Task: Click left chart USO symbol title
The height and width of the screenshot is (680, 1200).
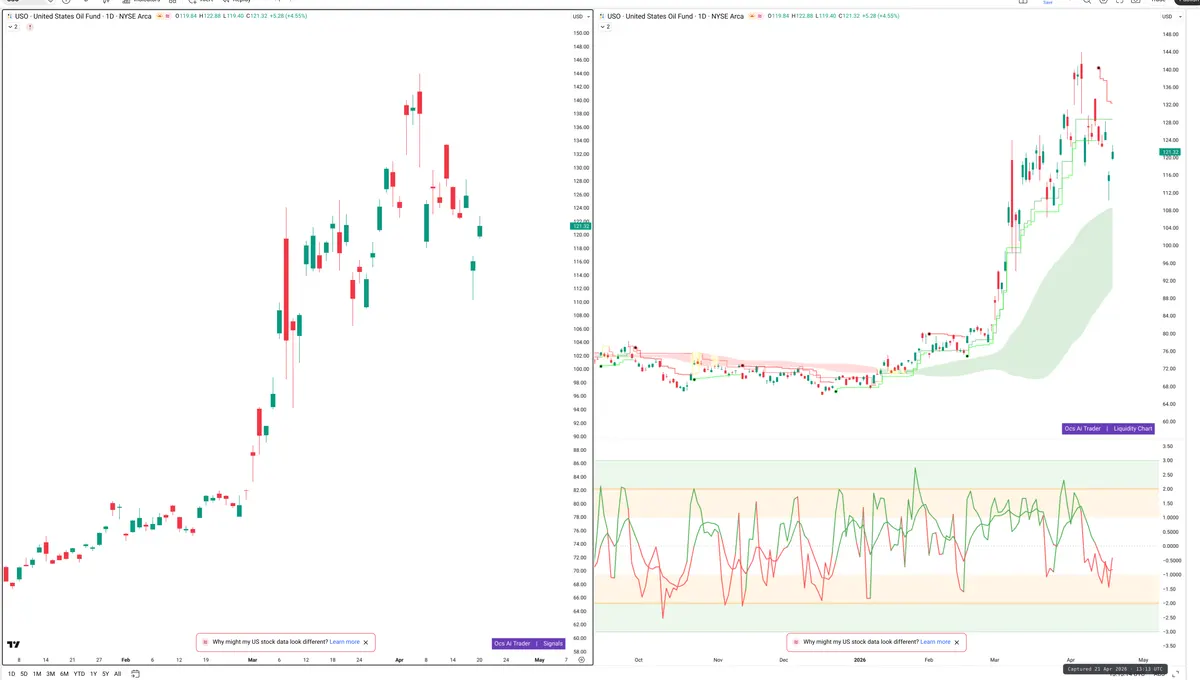Action: pyautogui.click(x=83, y=17)
